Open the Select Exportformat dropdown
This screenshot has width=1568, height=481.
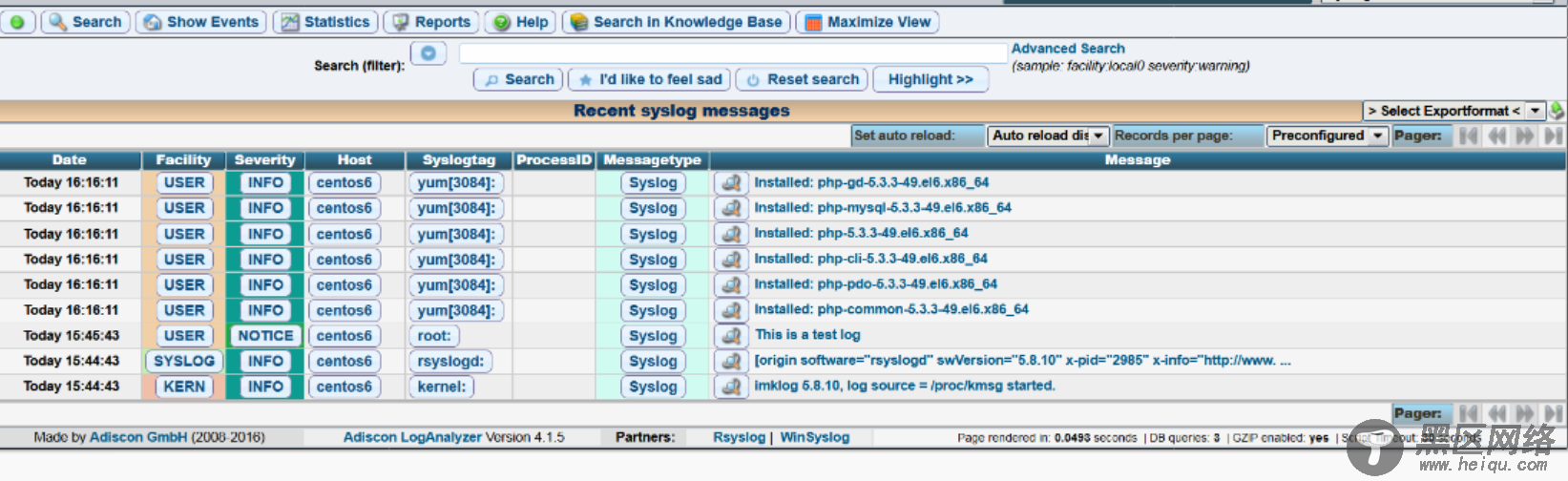[1453, 111]
